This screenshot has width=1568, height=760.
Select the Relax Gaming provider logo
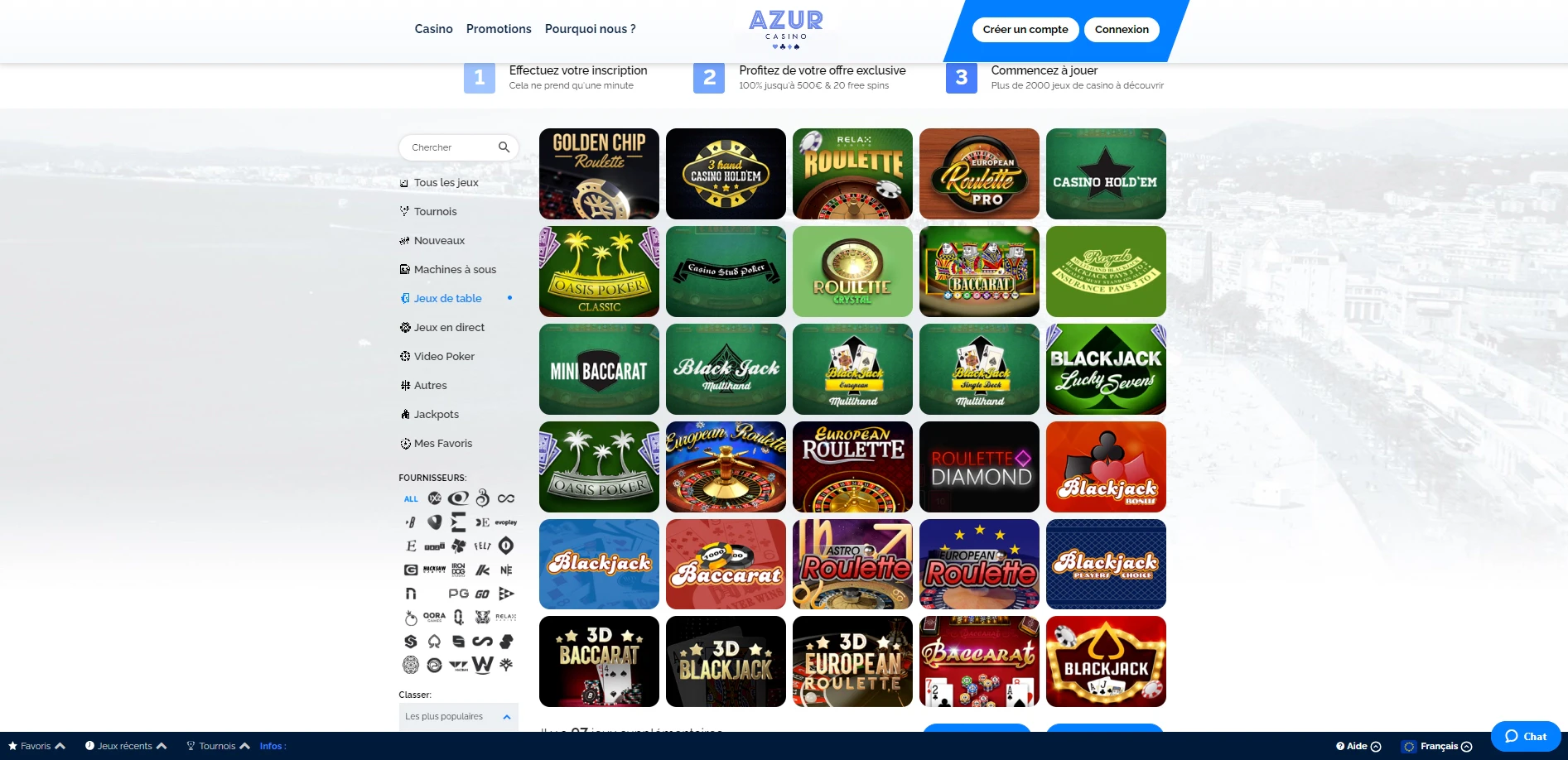pos(506,617)
